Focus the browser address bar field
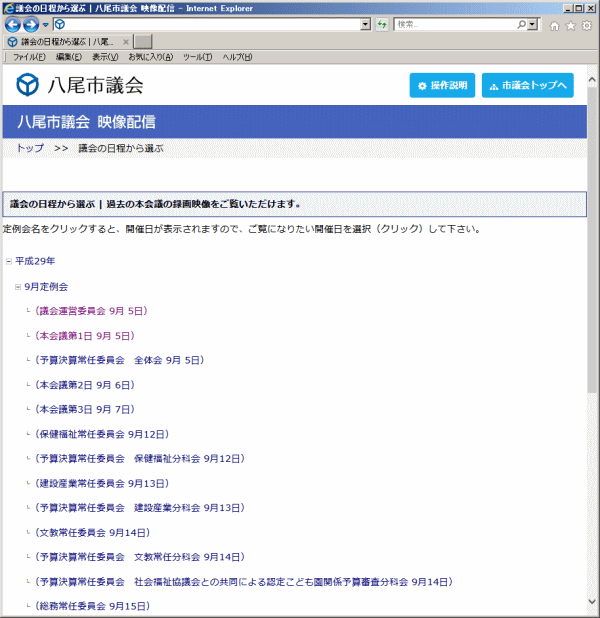Viewport: 600px width, 618px height. pos(212,24)
